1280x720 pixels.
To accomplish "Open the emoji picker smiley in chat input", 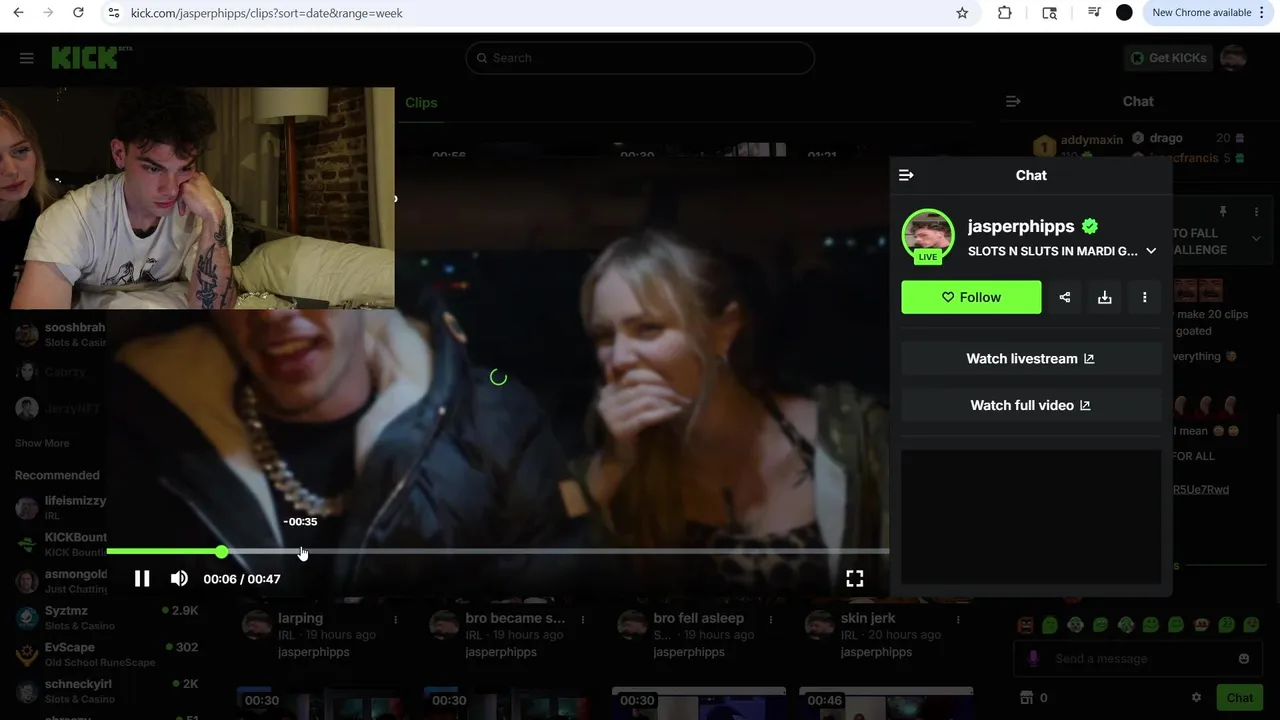I will (x=1244, y=658).
